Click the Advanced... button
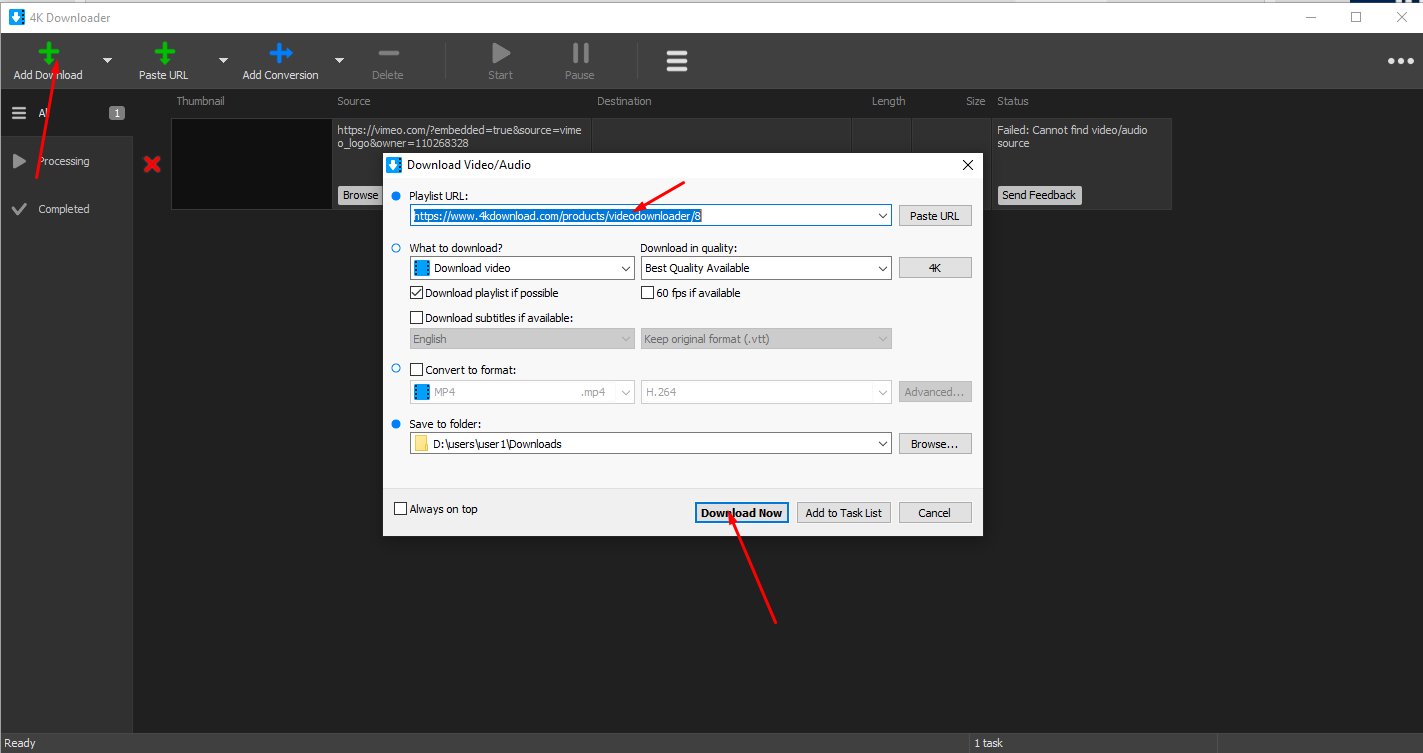 click(x=935, y=392)
